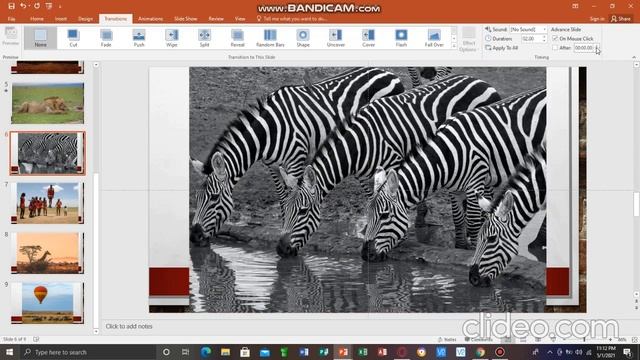Open File Explorer from the taskbar
This screenshot has width=640, height=360.
pos(225,352)
